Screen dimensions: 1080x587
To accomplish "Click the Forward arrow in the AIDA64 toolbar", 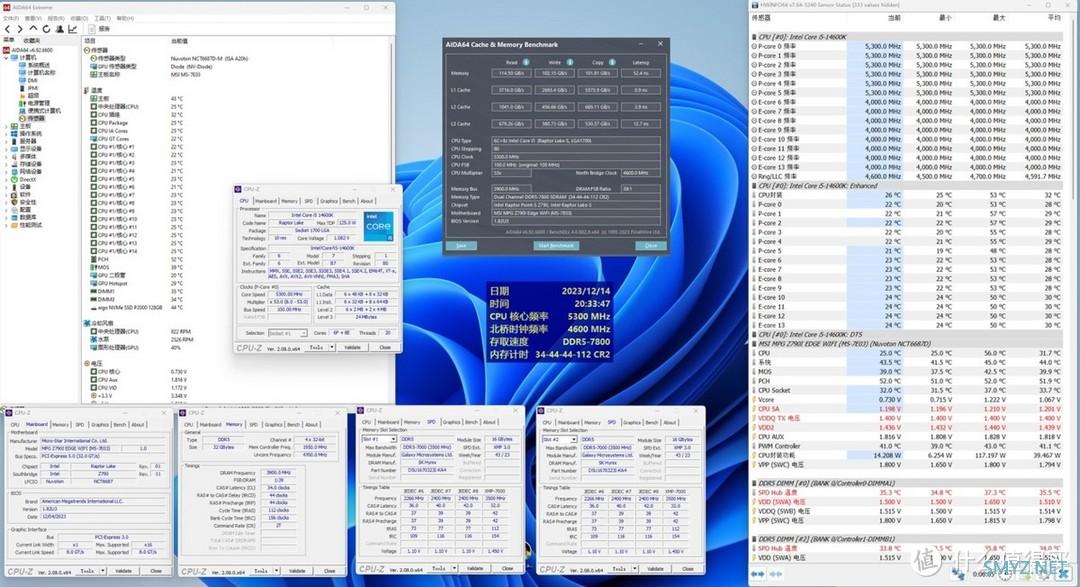I will click(20, 30).
